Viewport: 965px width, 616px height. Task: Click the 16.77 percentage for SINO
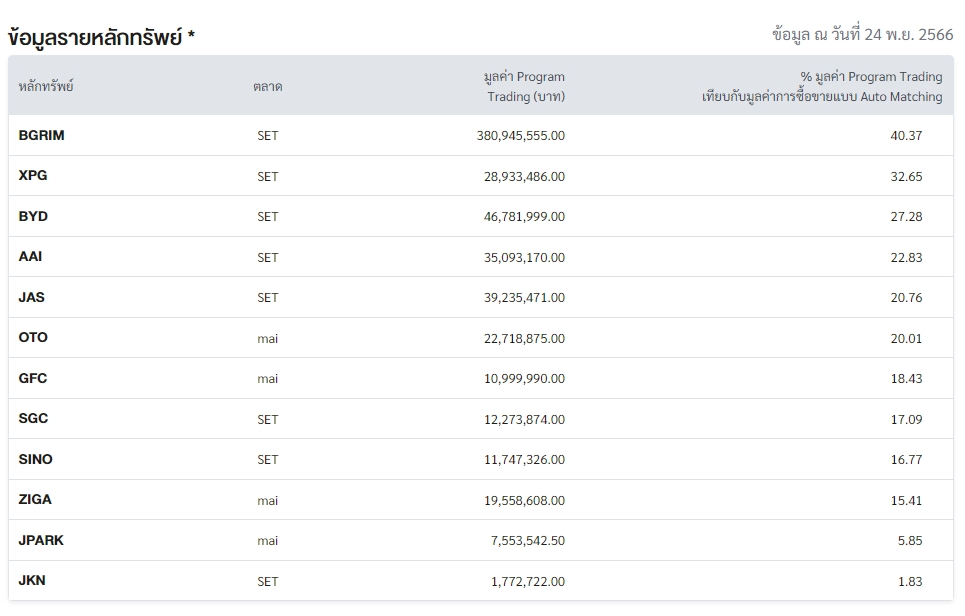(906, 460)
